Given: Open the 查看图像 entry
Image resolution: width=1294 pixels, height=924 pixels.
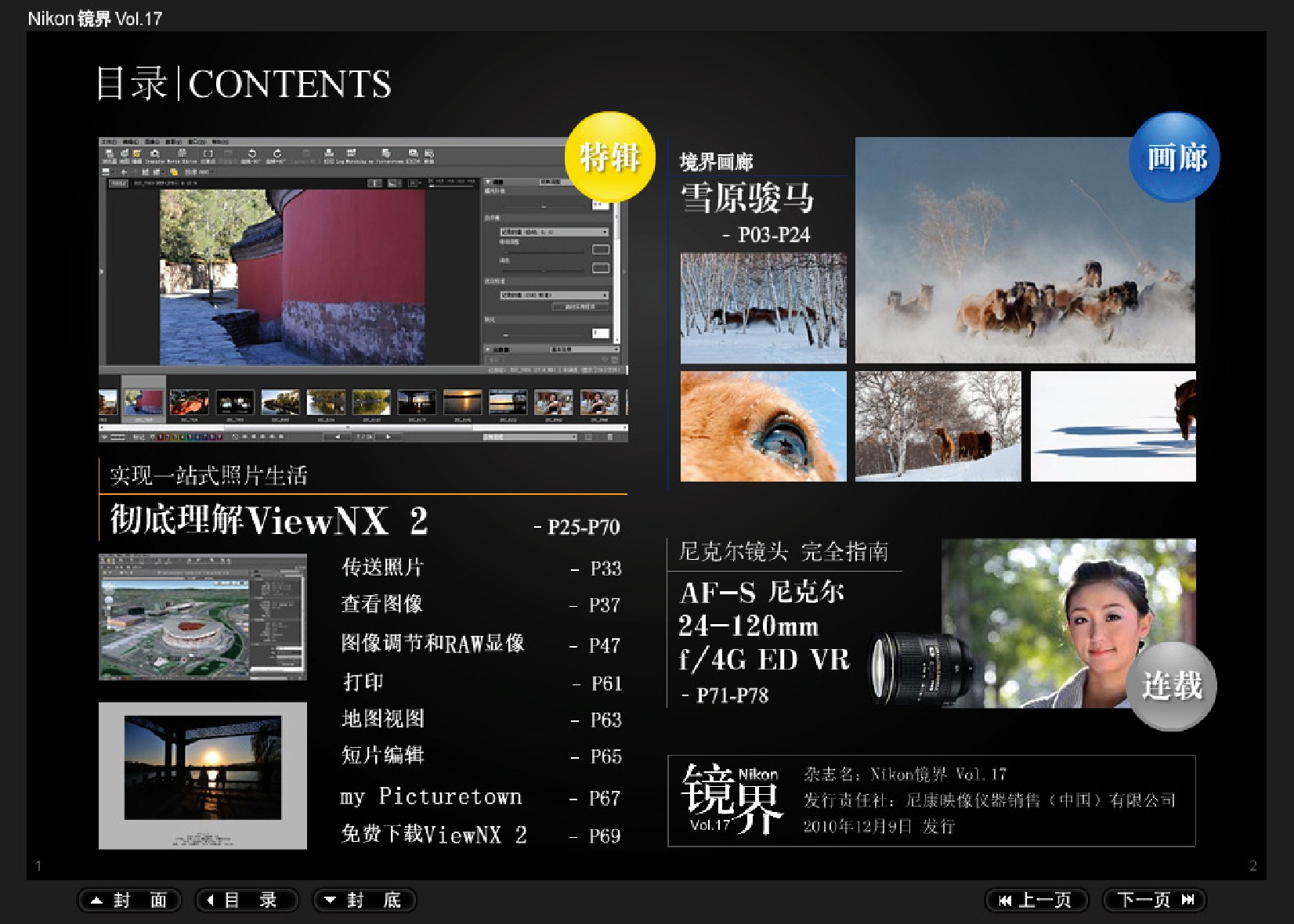Looking at the screenshot, I should point(382,604).
